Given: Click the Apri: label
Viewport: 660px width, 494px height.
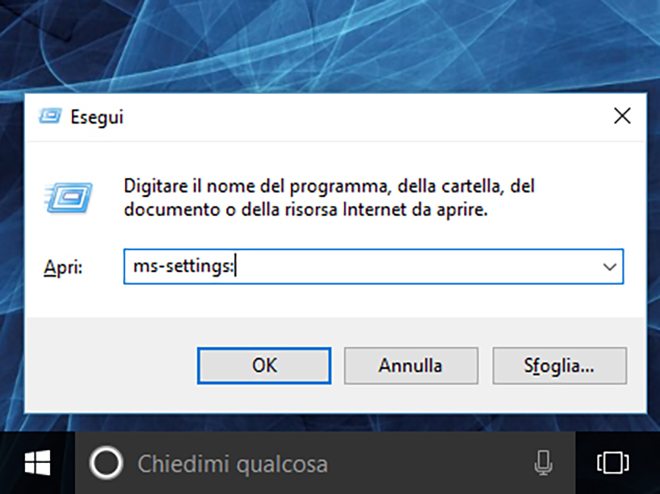Looking at the screenshot, I should [63, 268].
